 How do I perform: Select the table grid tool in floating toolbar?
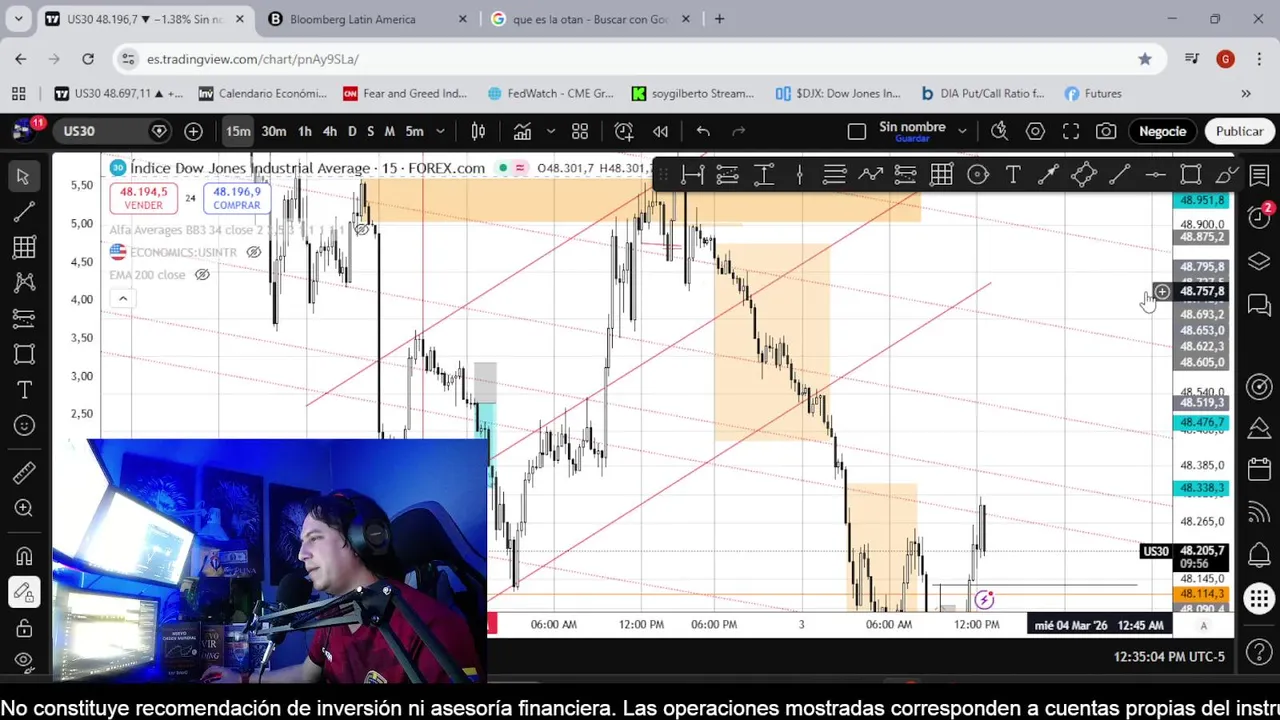click(942, 175)
